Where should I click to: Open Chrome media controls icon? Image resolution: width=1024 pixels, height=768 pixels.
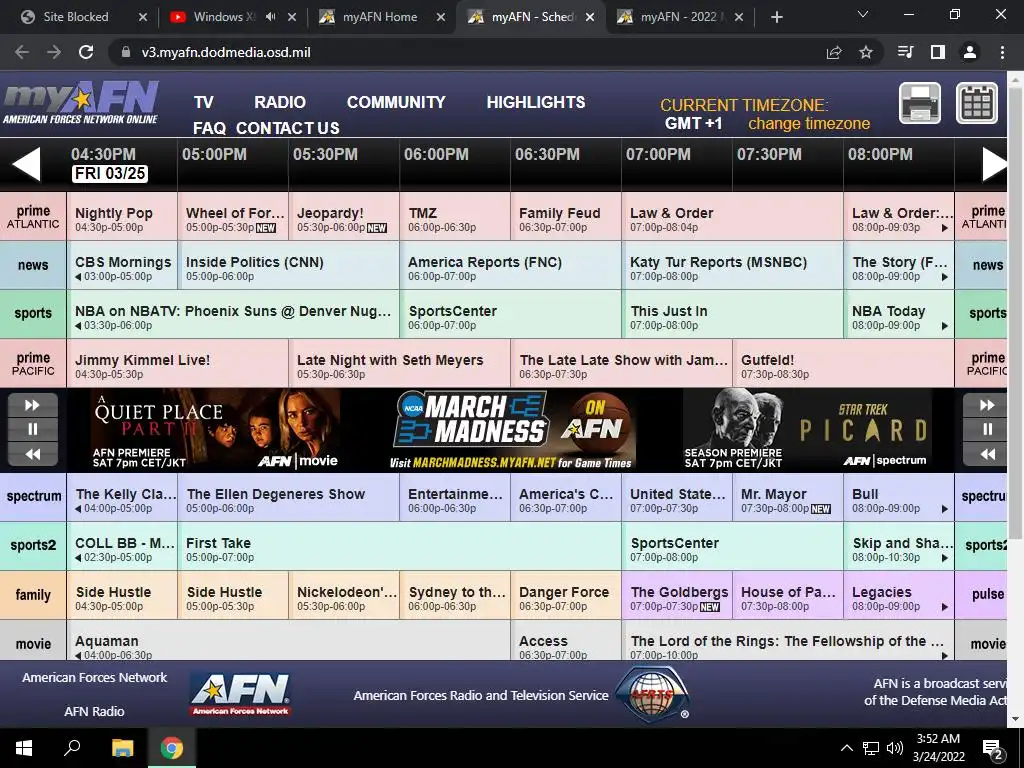point(905,52)
